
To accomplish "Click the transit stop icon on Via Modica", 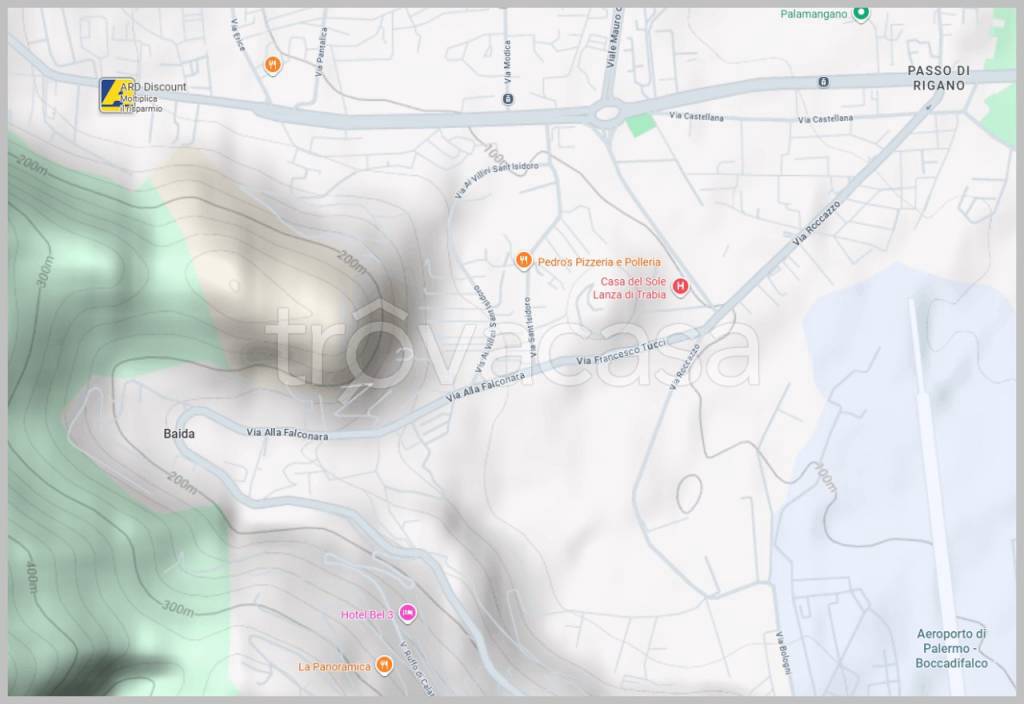I will [x=507, y=99].
